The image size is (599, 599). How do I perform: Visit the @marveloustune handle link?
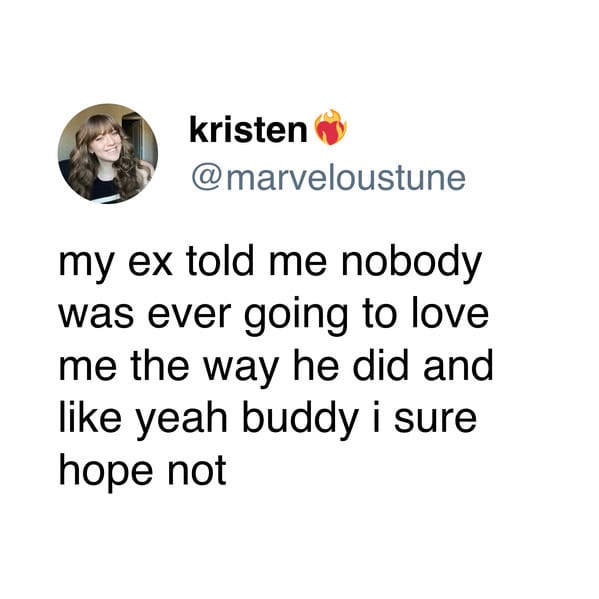[x=329, y=178]
